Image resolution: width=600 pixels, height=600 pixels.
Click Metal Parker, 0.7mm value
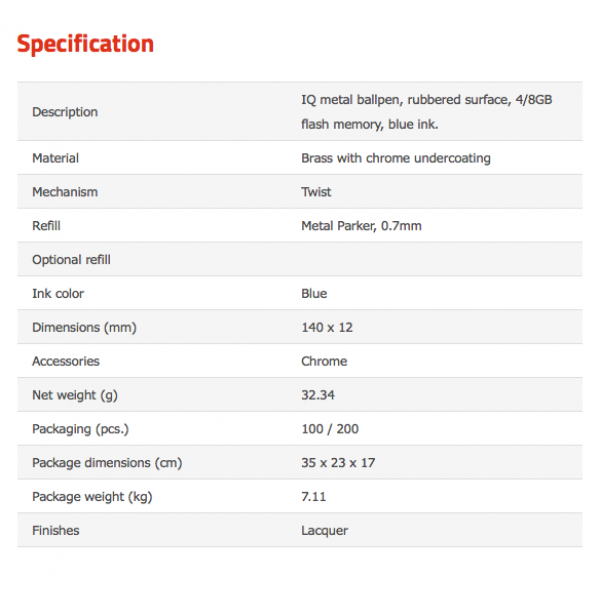pyautogui.click(x=361, y=226)
